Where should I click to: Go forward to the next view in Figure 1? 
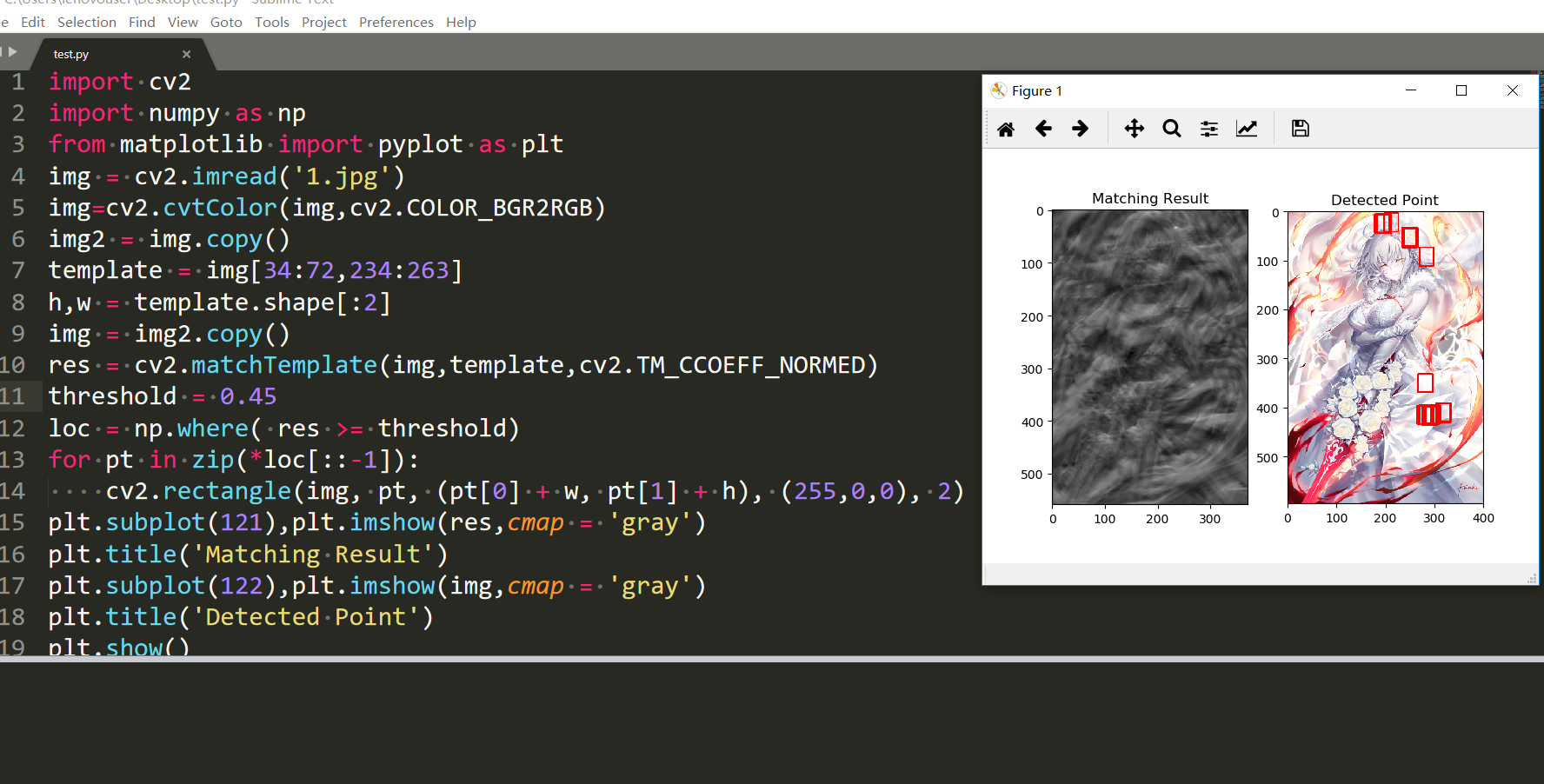tap(1080, 129)
